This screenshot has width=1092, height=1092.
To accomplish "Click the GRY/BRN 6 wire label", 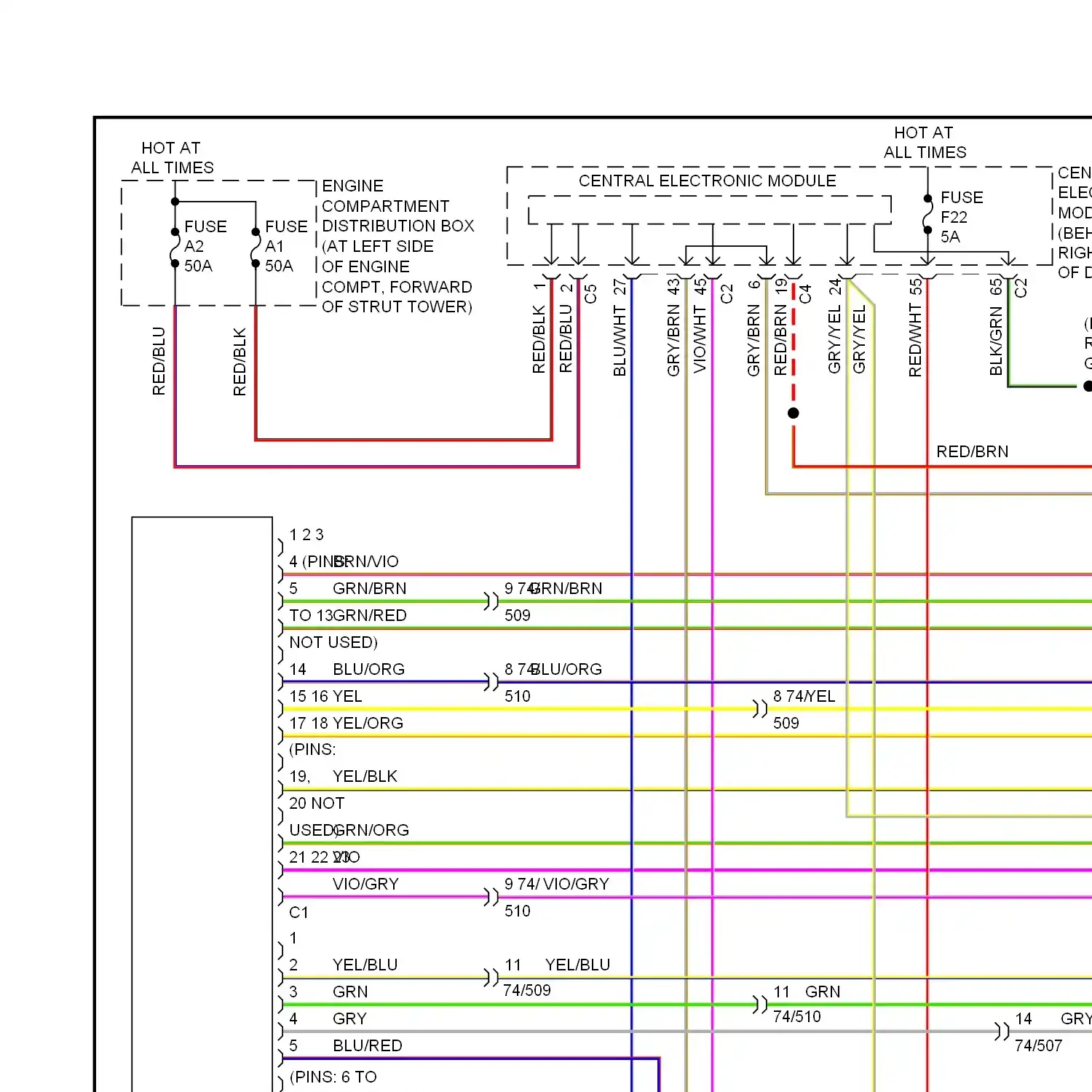I will (x=753, y=328).
